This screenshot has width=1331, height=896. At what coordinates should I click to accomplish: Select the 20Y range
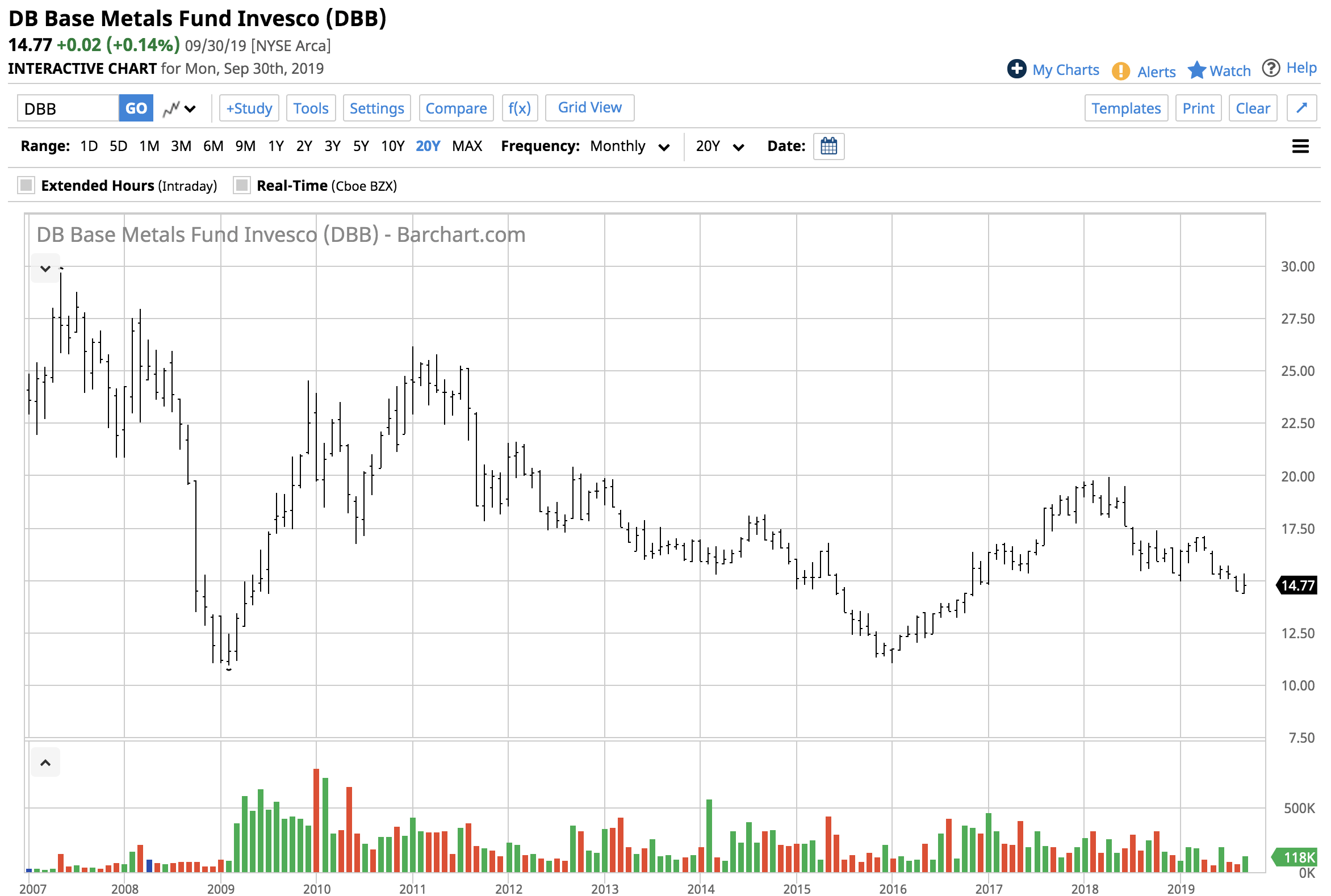[x=428, y=146]
